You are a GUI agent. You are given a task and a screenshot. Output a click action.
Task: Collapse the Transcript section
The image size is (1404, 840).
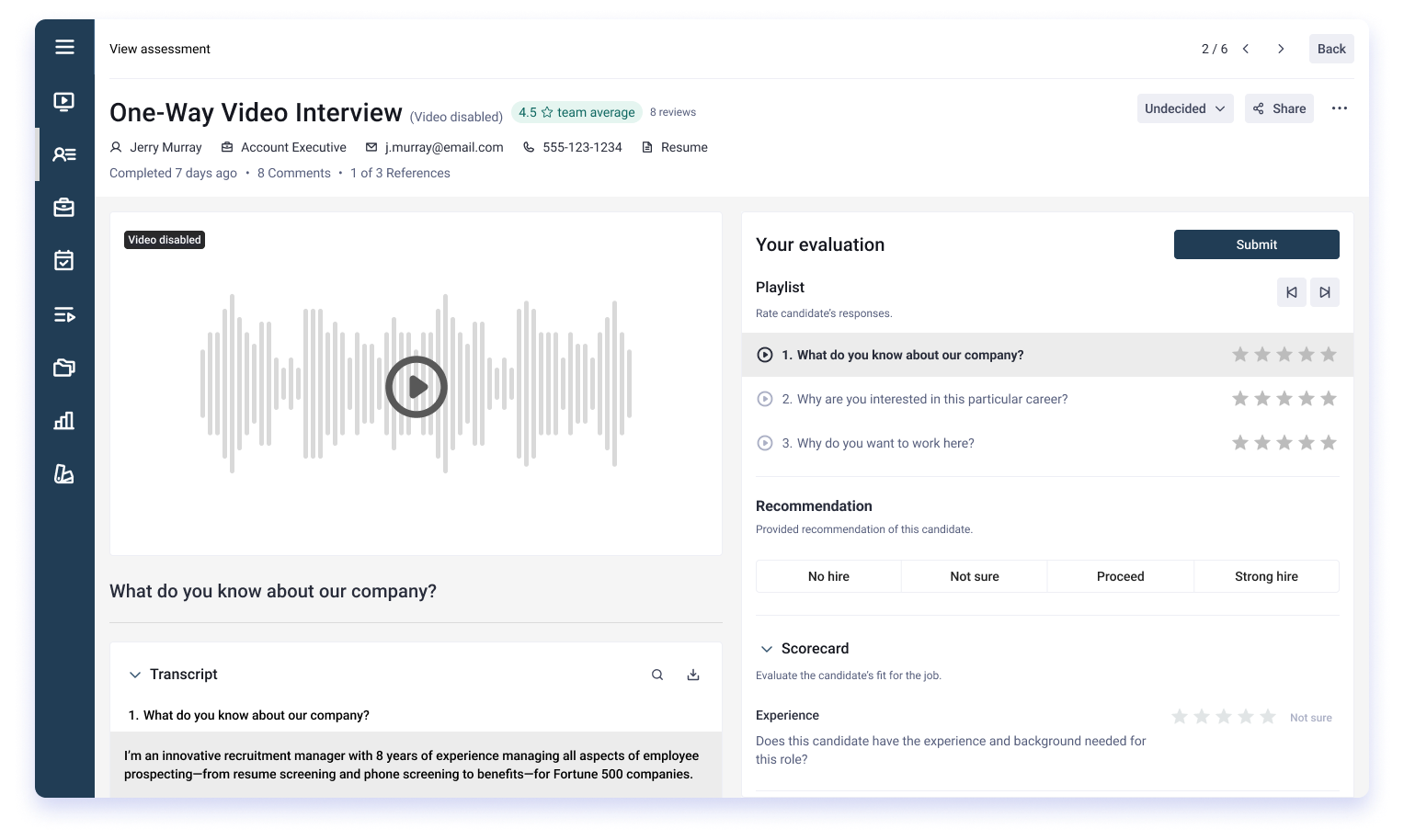pos(135,675)
